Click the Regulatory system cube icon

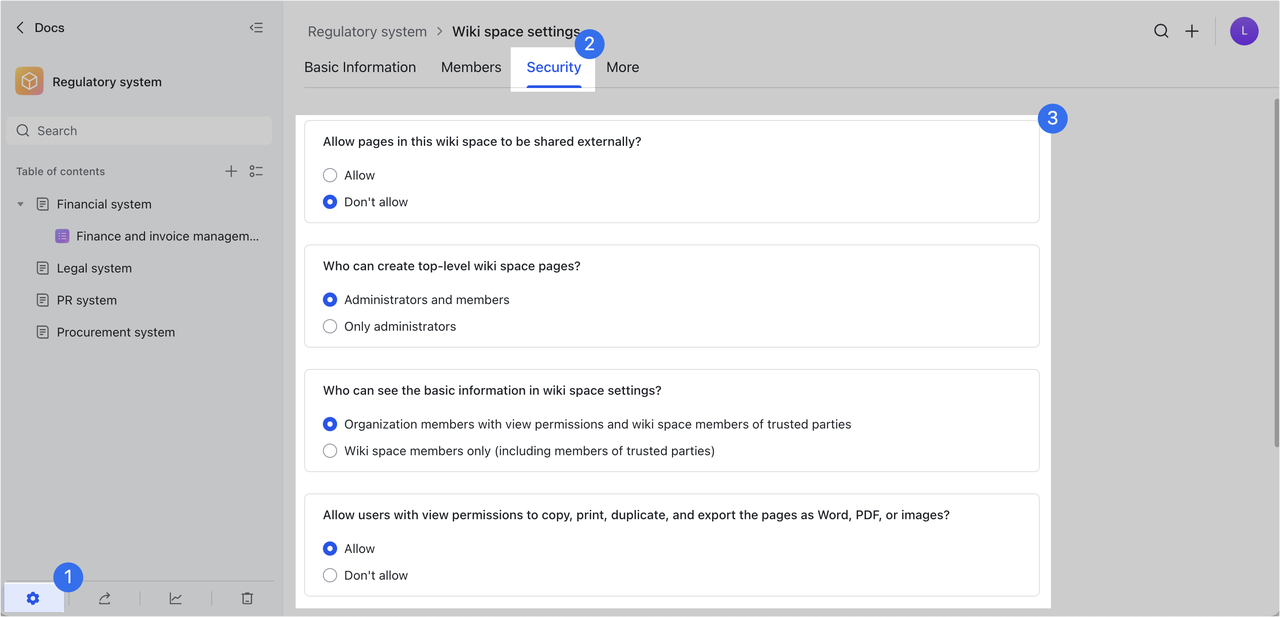[x=29, y=82]
